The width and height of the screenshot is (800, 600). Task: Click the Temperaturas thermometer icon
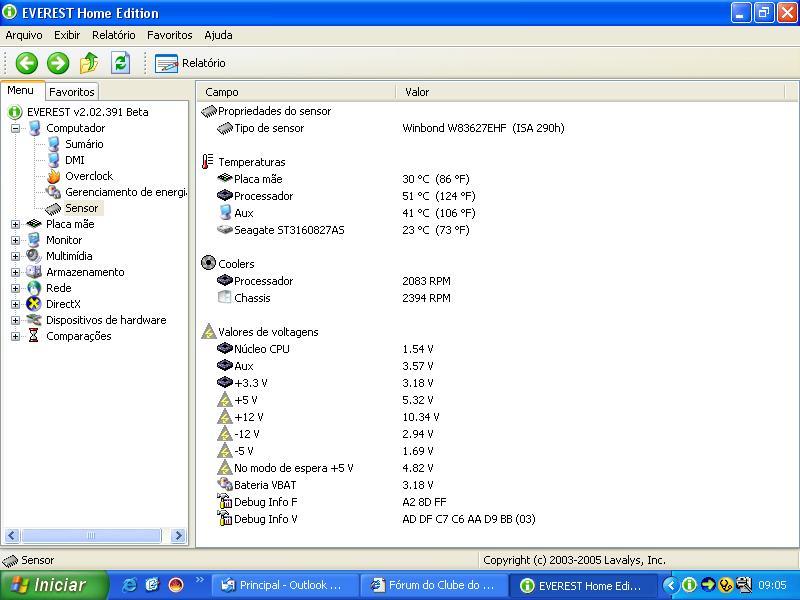(x=208, y=162)
